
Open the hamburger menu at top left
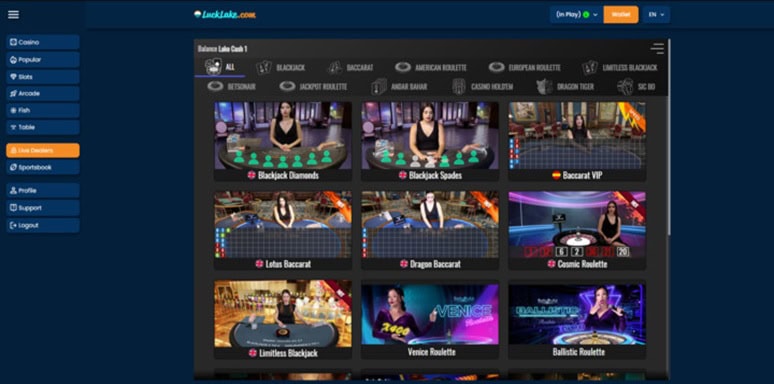(13, 14)
